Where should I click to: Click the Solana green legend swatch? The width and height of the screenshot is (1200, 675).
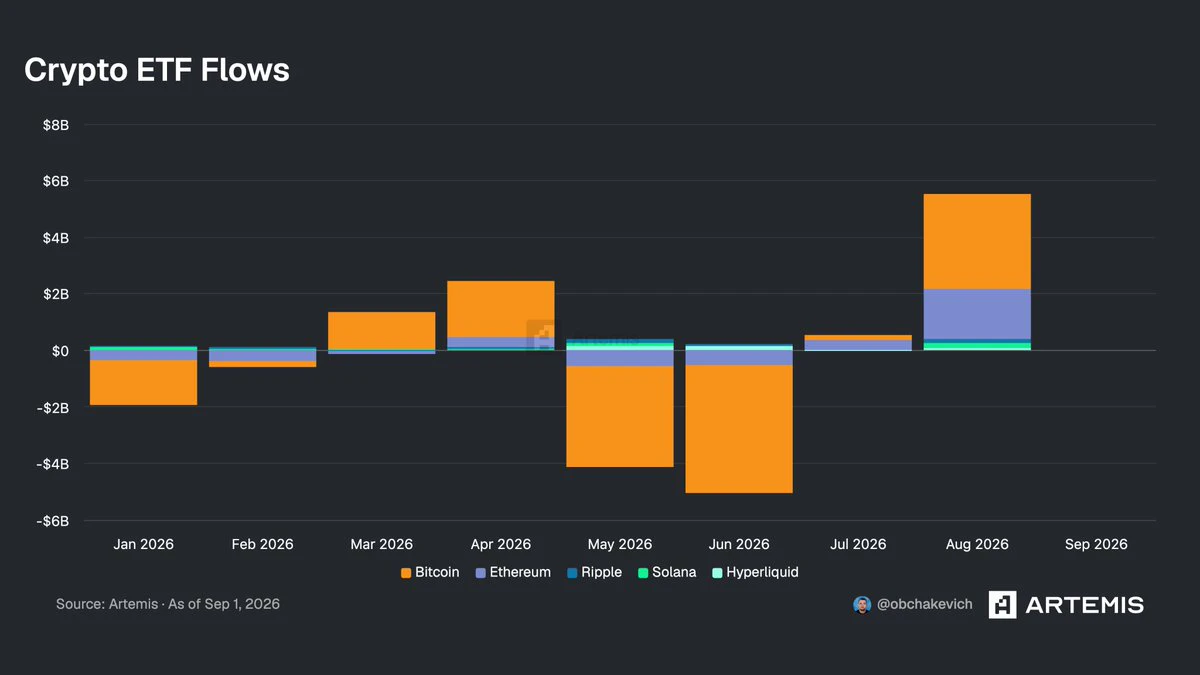[643, 573]
